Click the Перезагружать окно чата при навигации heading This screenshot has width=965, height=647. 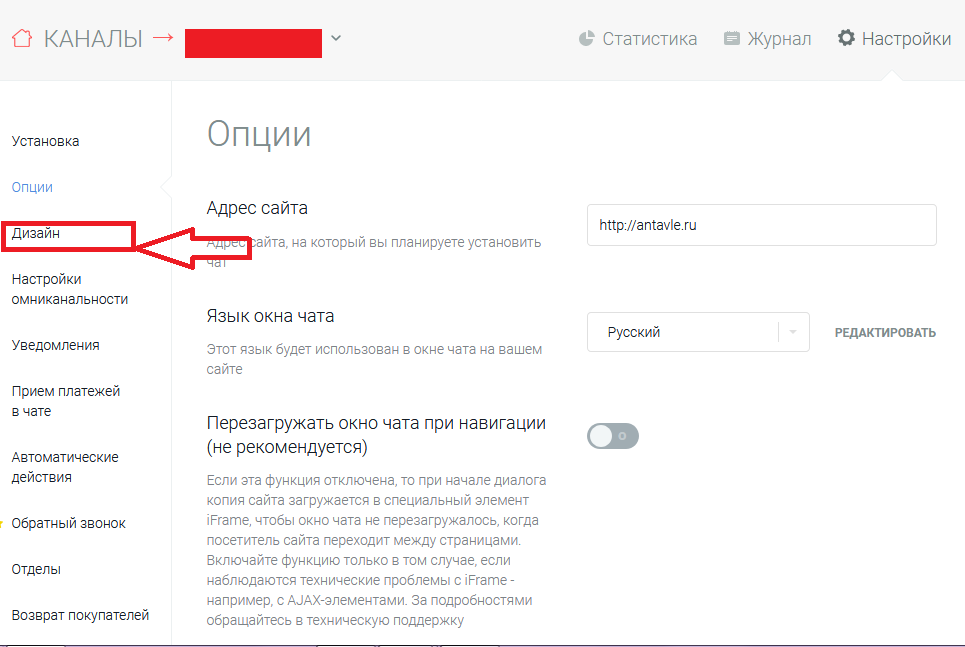376,435
